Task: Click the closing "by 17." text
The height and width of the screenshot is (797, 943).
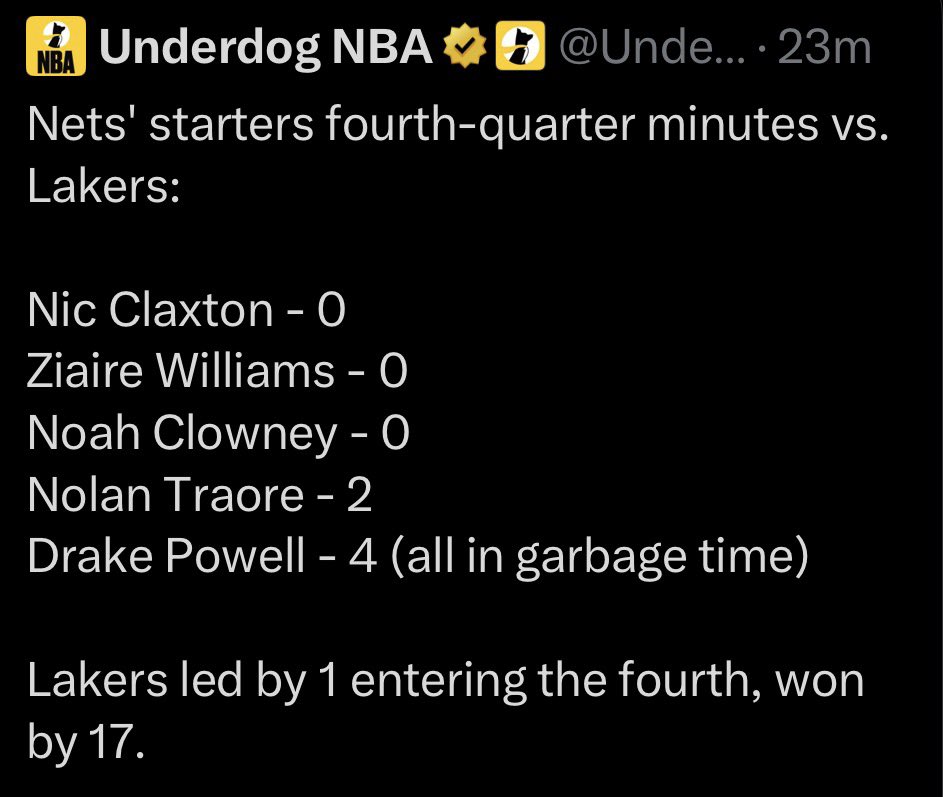Action: [86, 743]
